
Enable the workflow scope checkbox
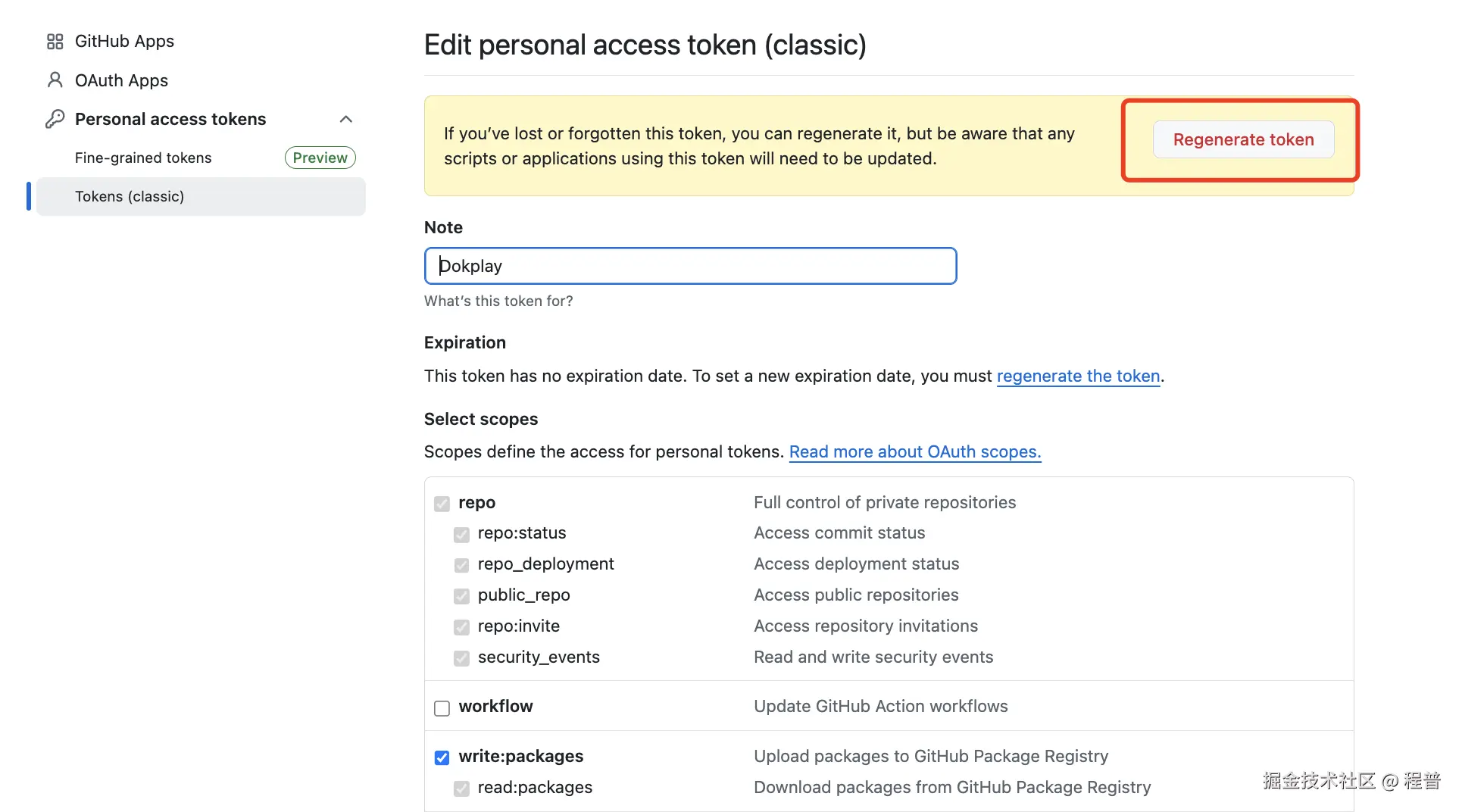click(442, 707)
